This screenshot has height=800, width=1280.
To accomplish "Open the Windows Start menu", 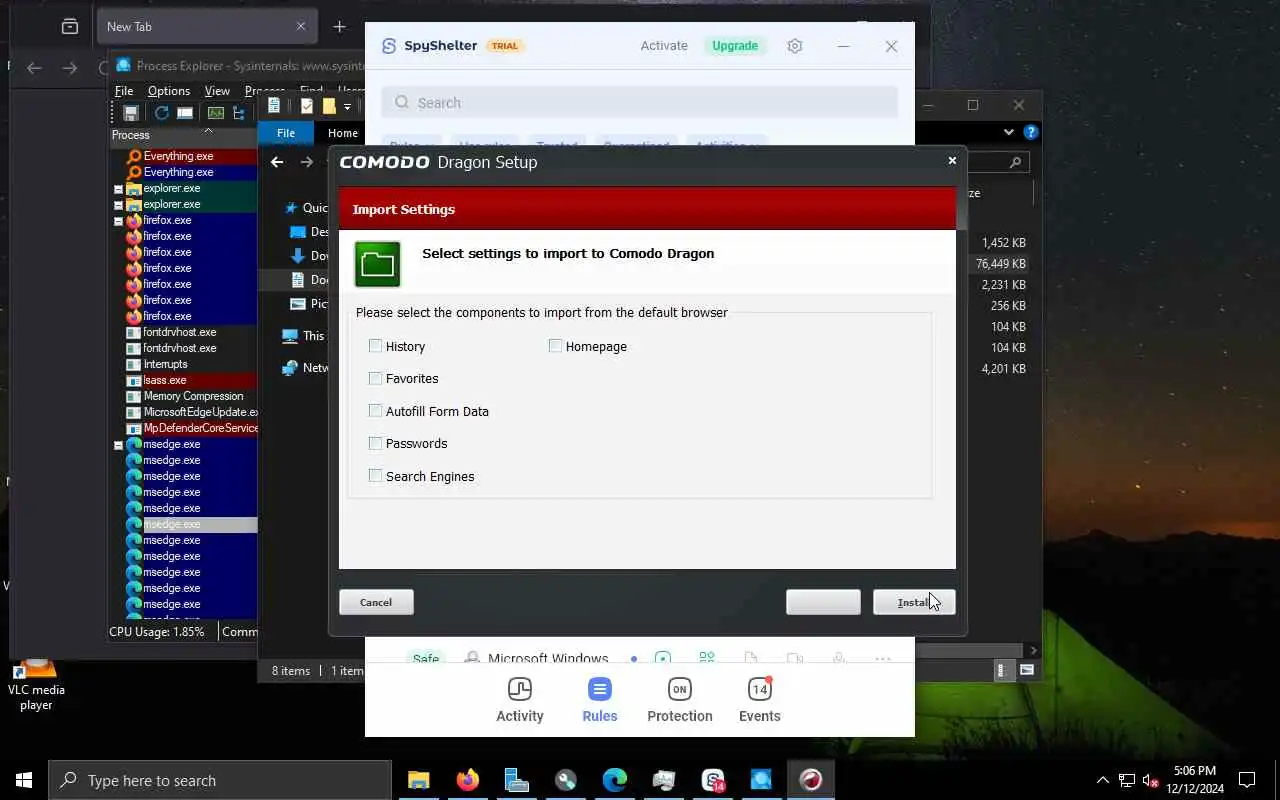I will tap(24, 780).
